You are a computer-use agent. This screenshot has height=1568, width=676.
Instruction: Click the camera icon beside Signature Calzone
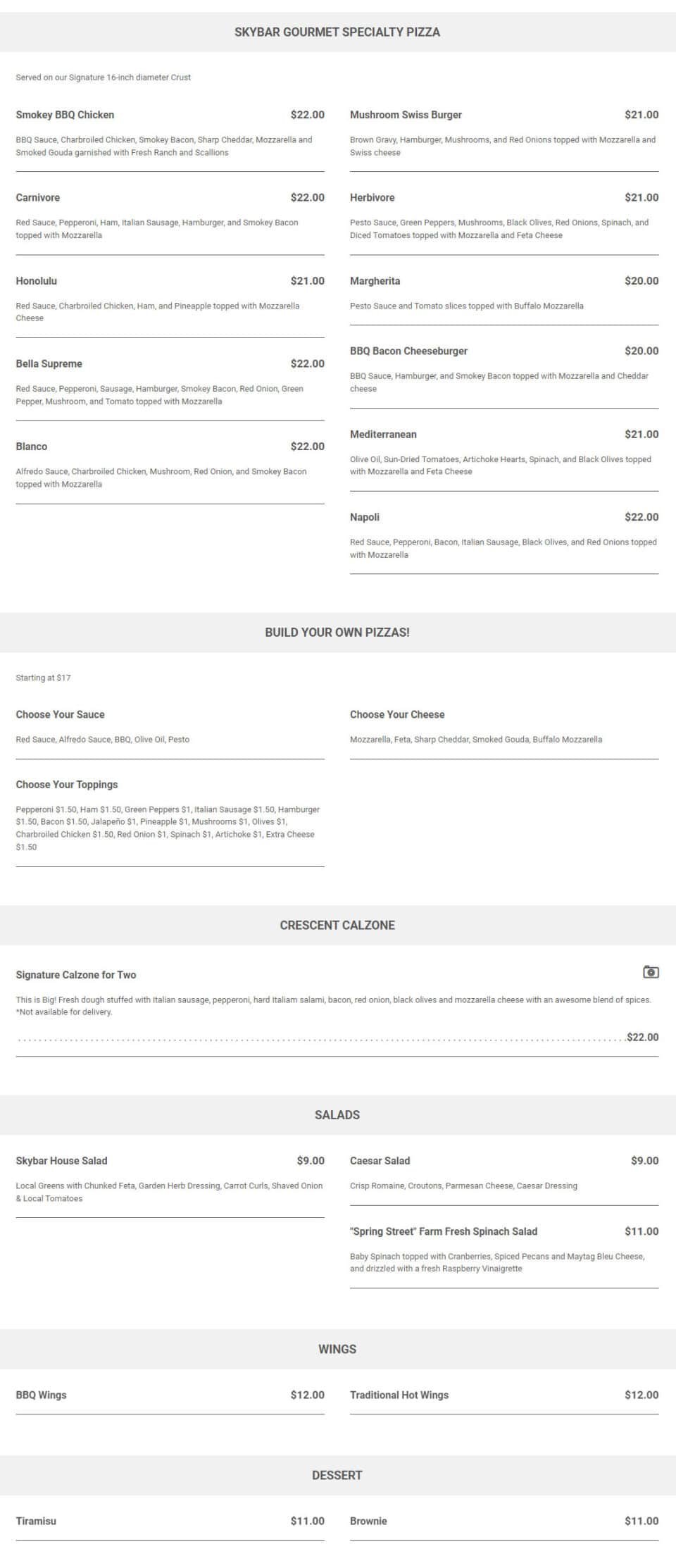(651, 972)
